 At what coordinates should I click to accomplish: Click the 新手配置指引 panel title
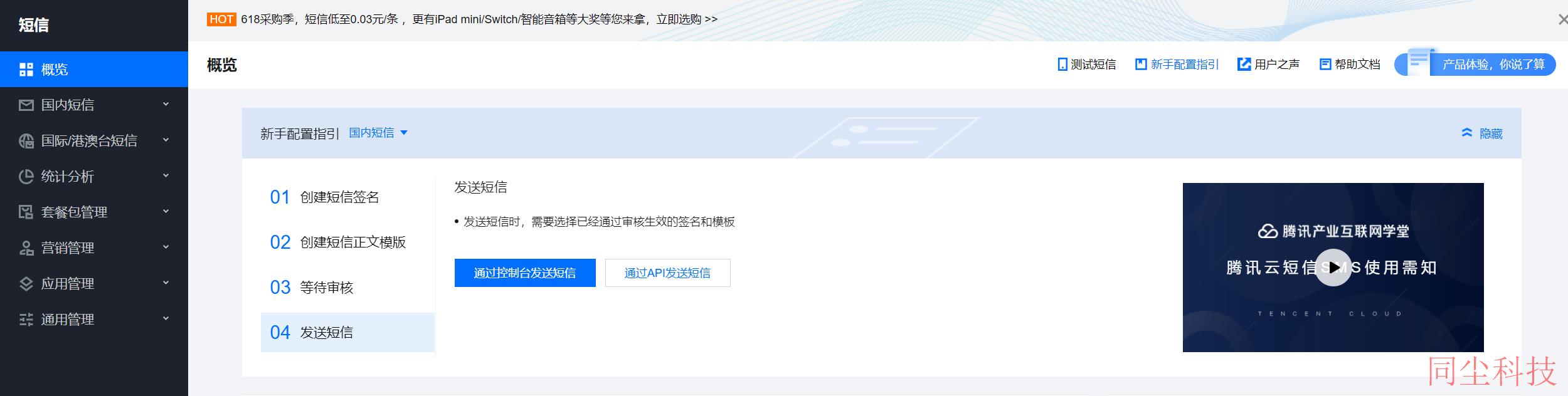pos(300,133)
